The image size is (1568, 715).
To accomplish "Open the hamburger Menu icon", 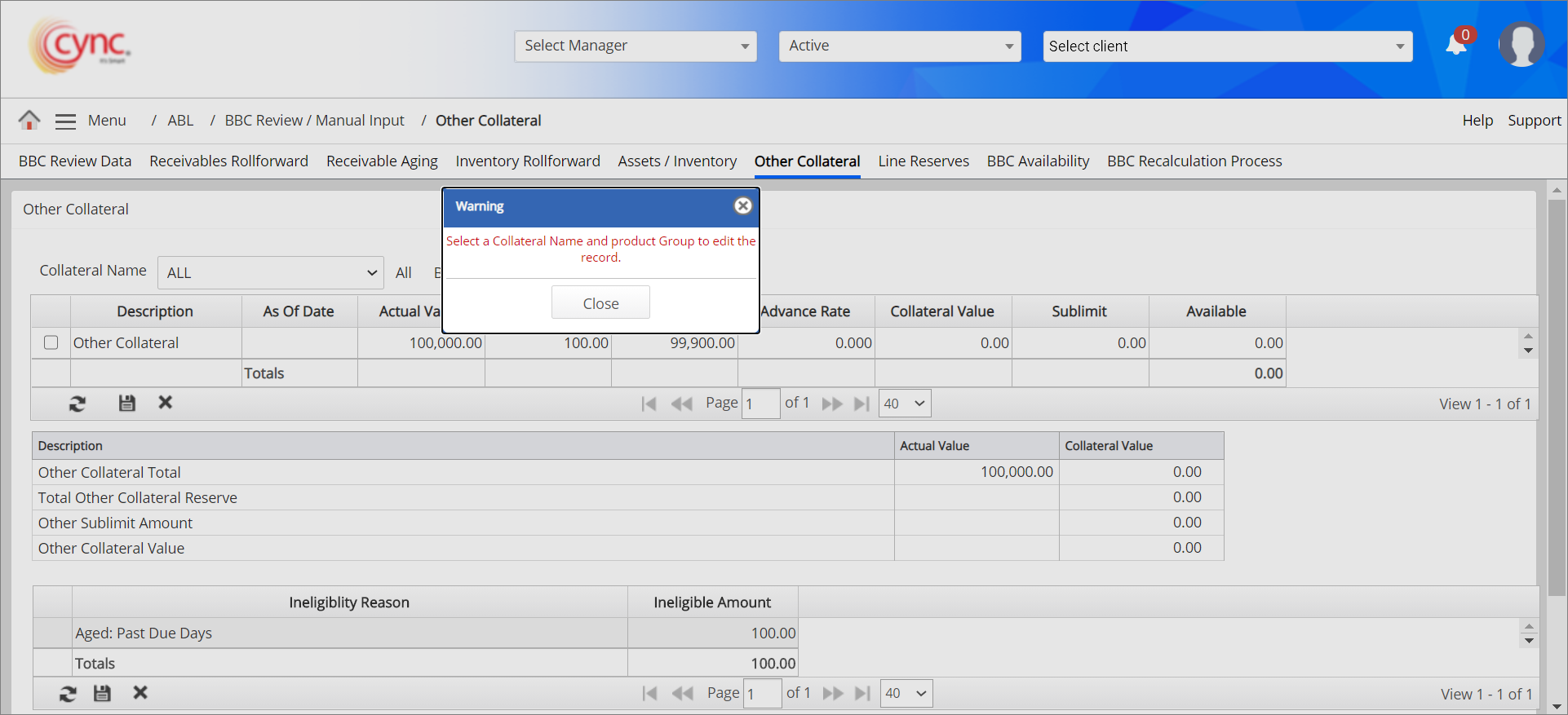I will click(65, 121).
